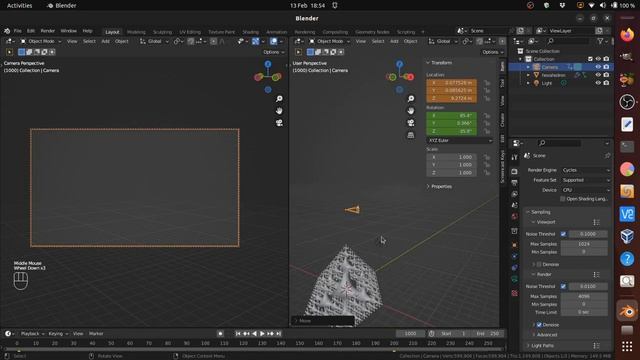This screenshot has width=640, height=360.
Task: Click the Marker menu in the timeline
Action: [96, 334]
